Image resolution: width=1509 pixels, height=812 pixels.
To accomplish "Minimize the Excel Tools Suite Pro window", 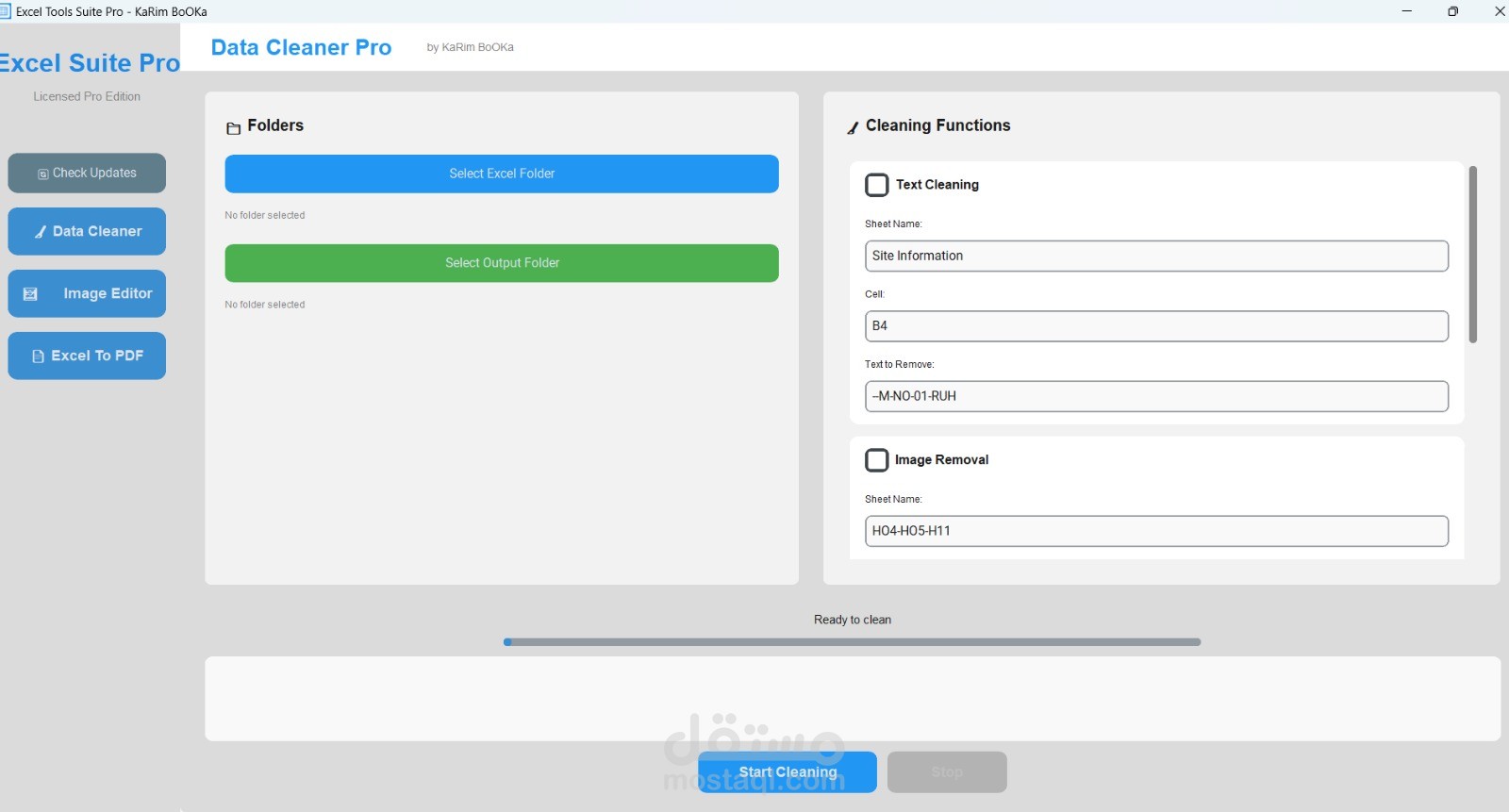I will (x=1407, y=11).
